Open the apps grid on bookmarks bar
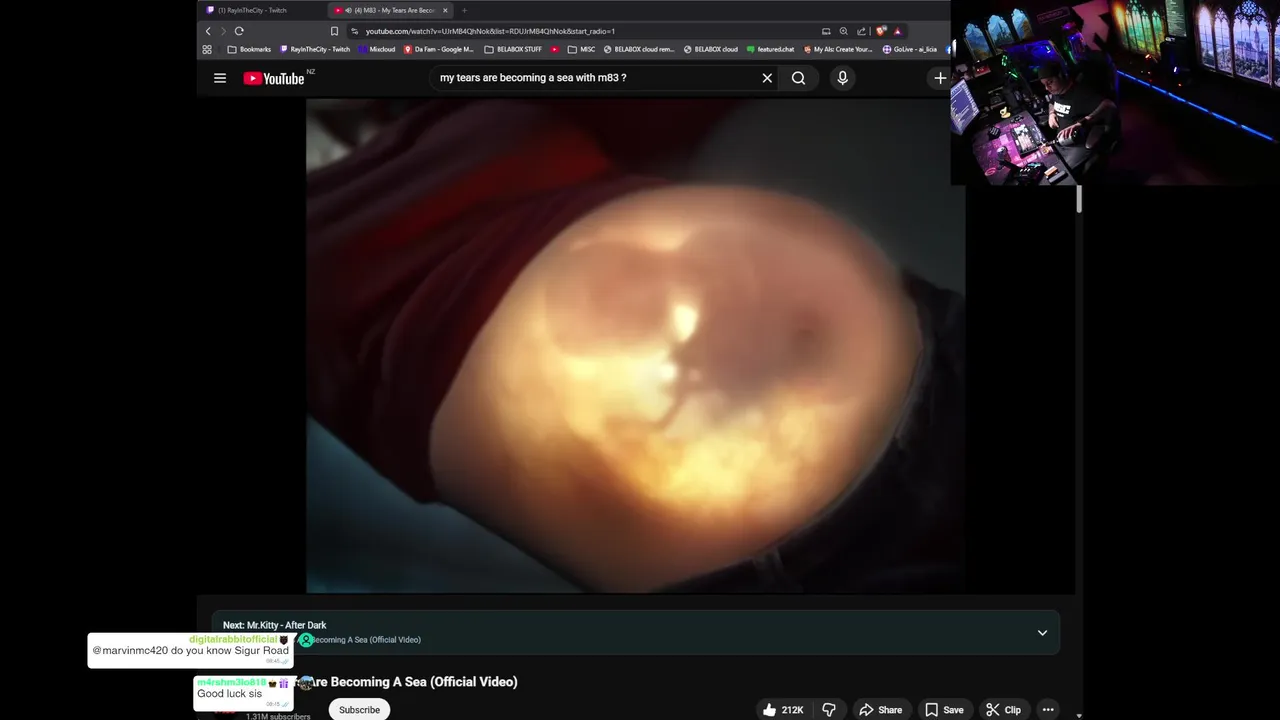 pos(207,49)
